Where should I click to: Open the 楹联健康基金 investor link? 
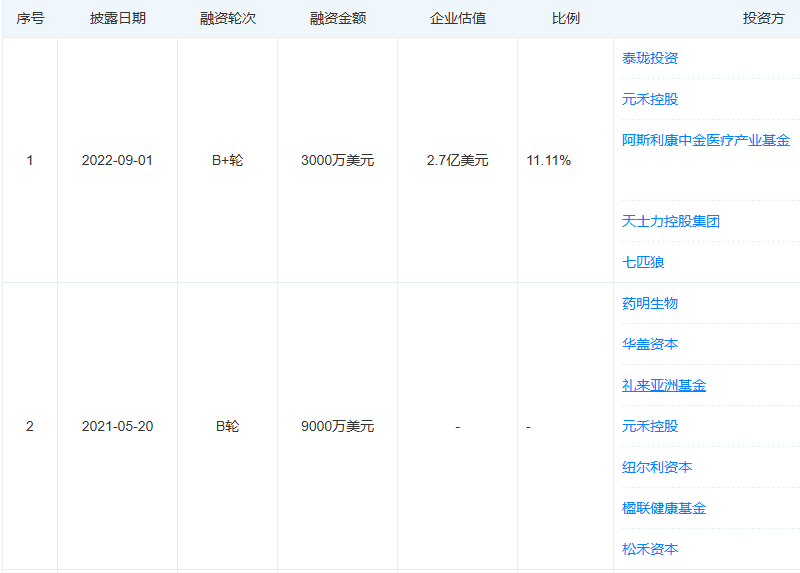[x=664, y=508]
